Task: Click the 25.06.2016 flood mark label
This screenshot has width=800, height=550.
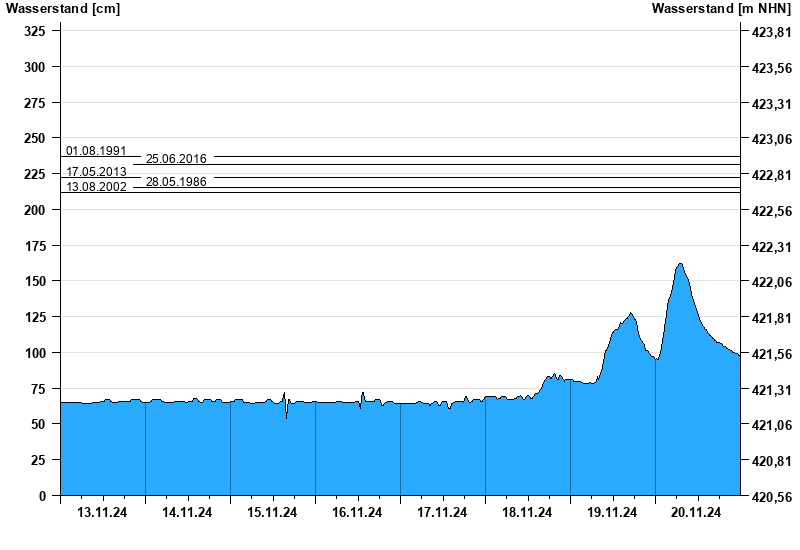Action: pos(176,159)
